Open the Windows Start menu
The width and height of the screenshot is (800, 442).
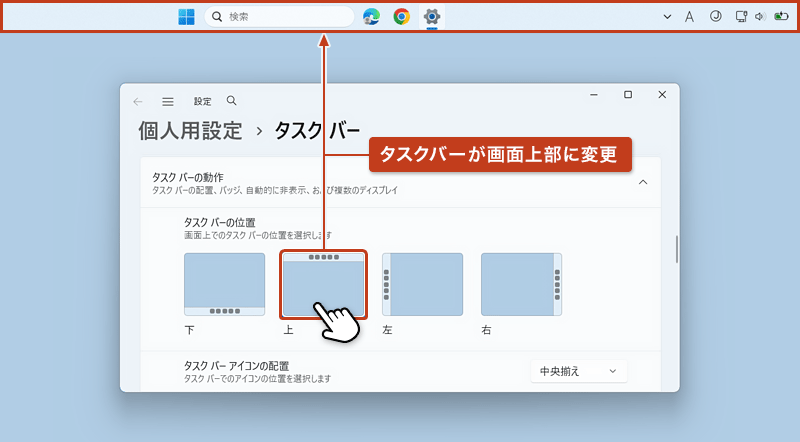pos(186,17)
